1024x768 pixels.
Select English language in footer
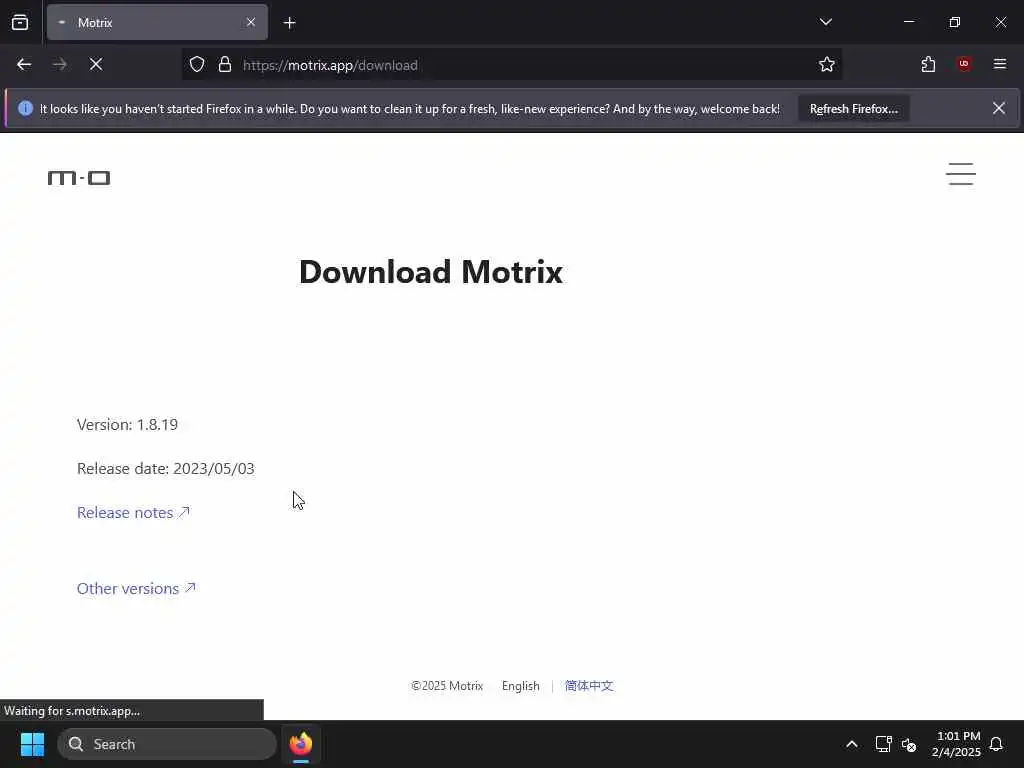click(520, 686)
